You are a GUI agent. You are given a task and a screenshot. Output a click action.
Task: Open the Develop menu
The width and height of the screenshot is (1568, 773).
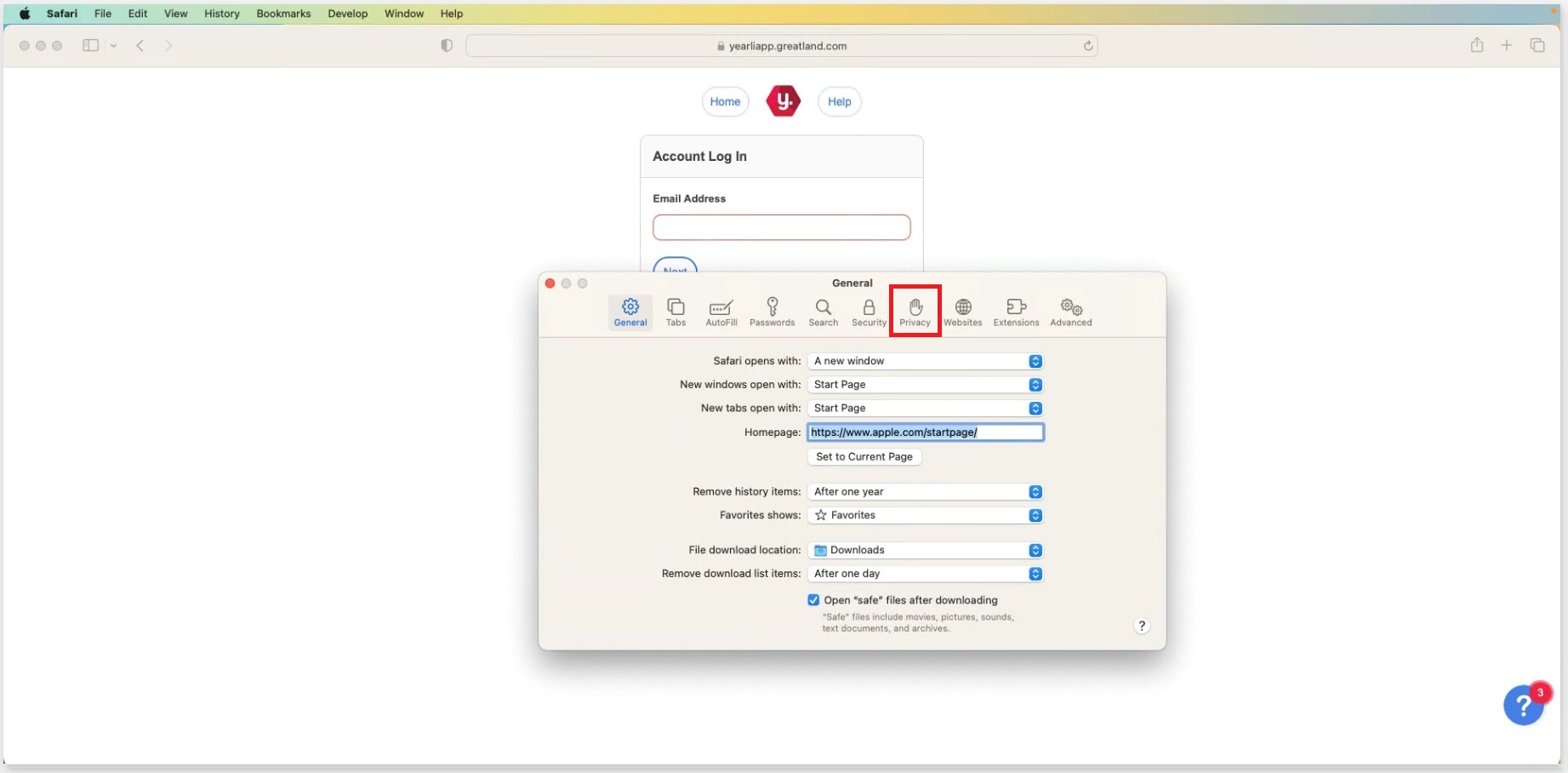(x=347, y=14)
